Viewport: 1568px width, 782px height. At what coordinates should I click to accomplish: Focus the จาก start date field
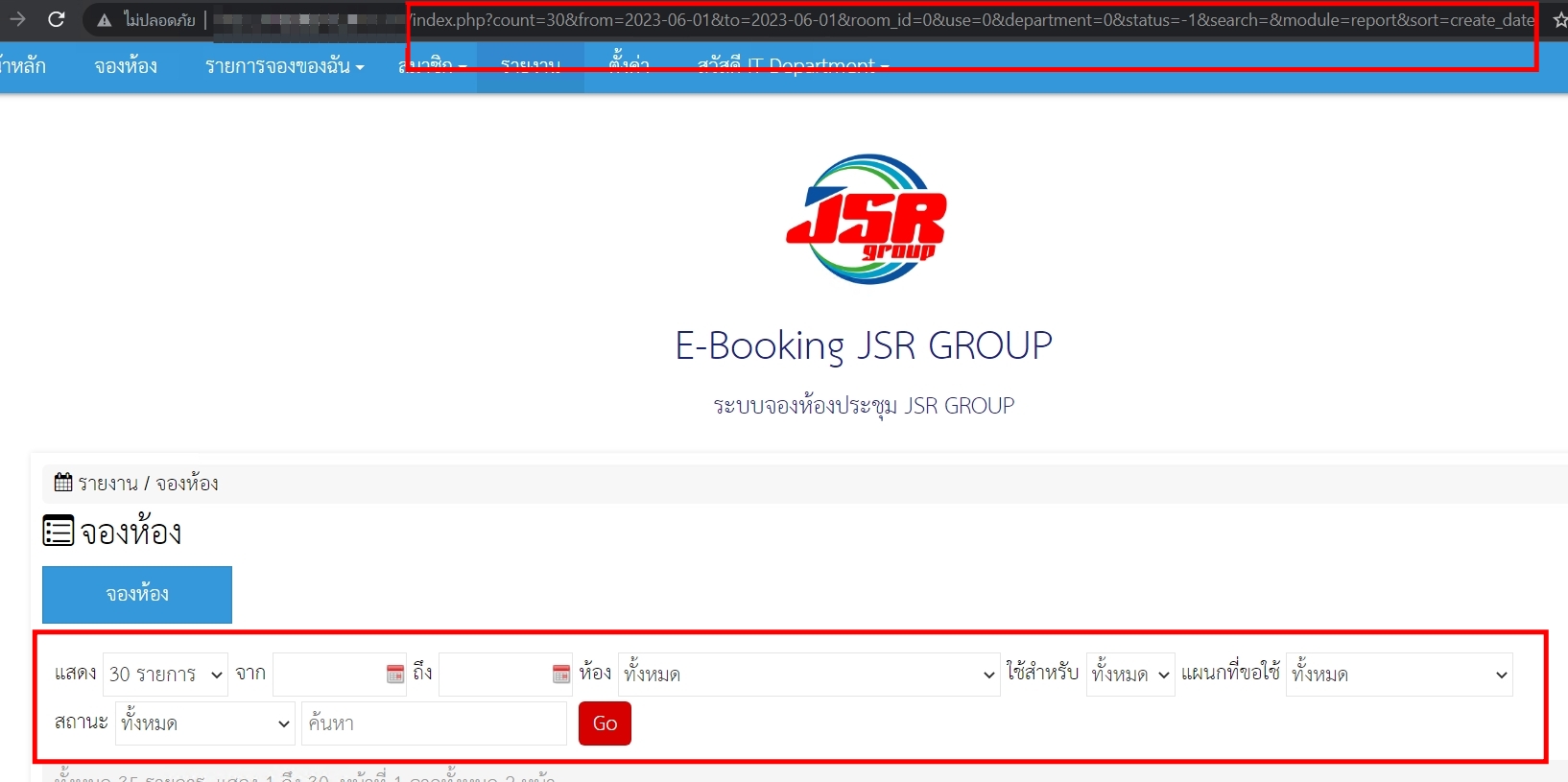pos(340,675)
